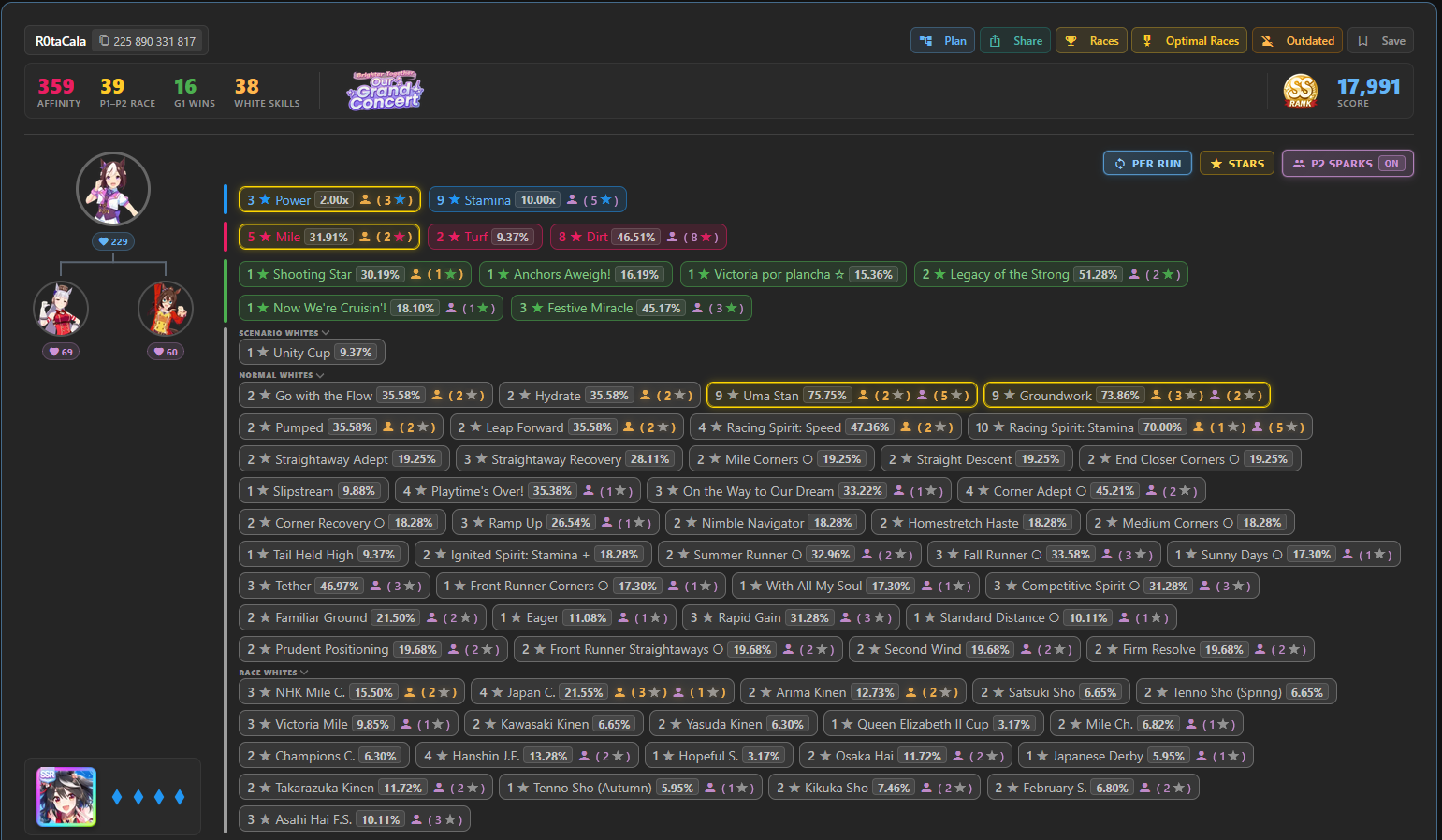Click the Our Grand Concert scenario logo
The height and width of the screenshot is (840, 1442).
pyautogui.click(x=385, y=91)
